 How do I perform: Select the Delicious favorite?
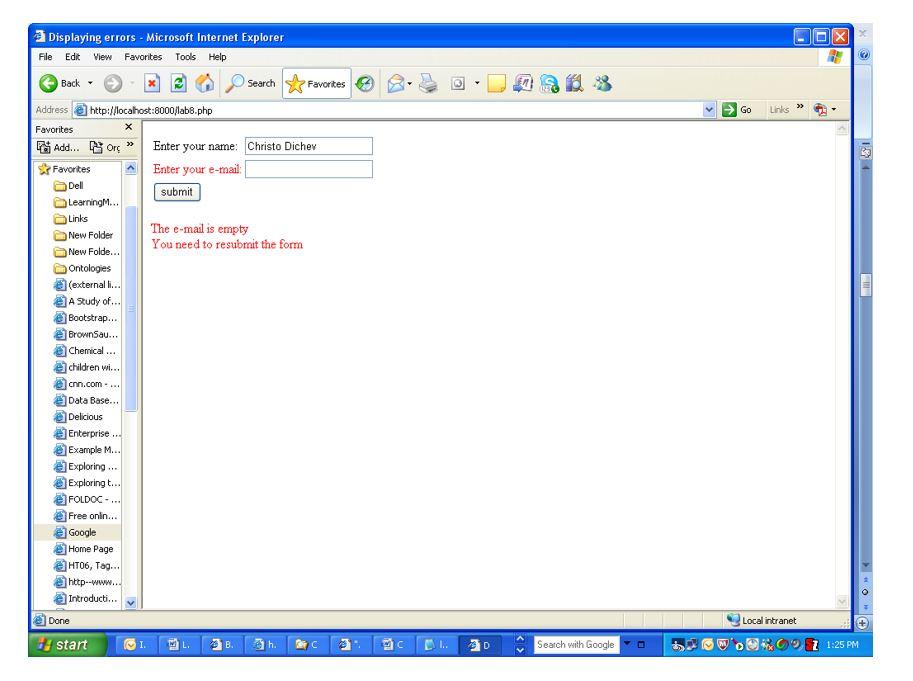78,417
